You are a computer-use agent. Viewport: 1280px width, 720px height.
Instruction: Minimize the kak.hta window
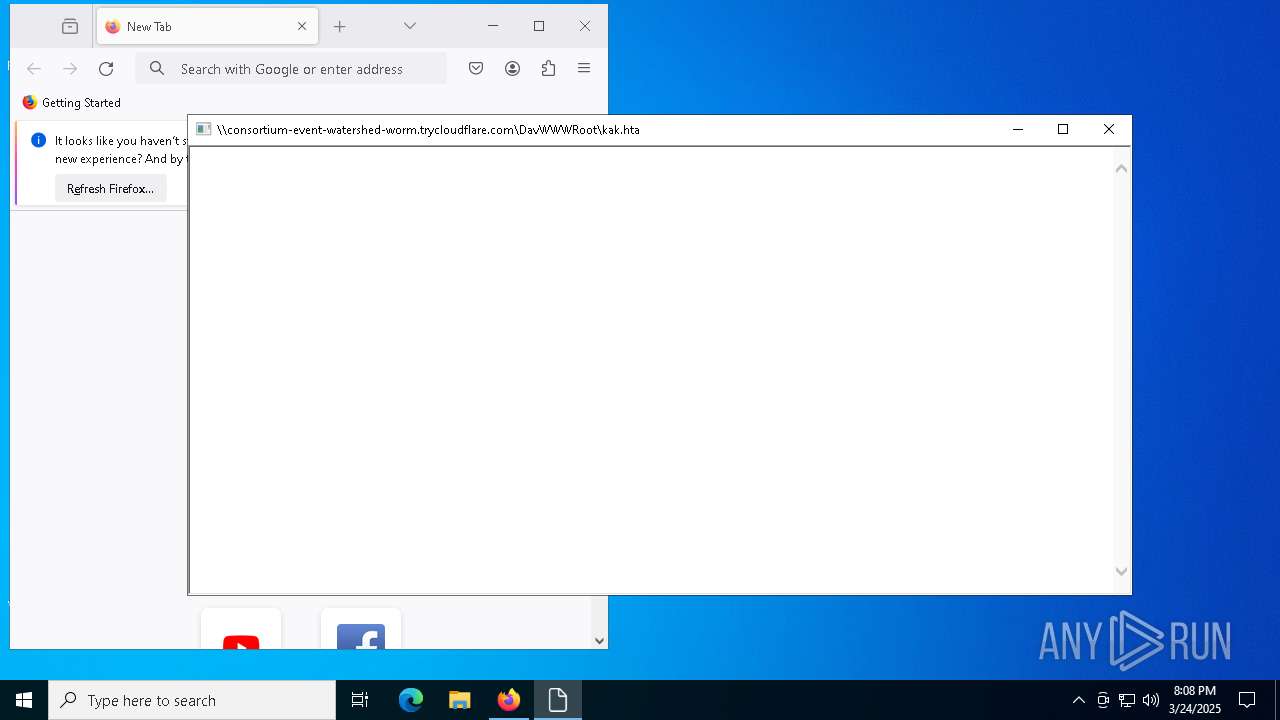click(x=1018, y=130)
